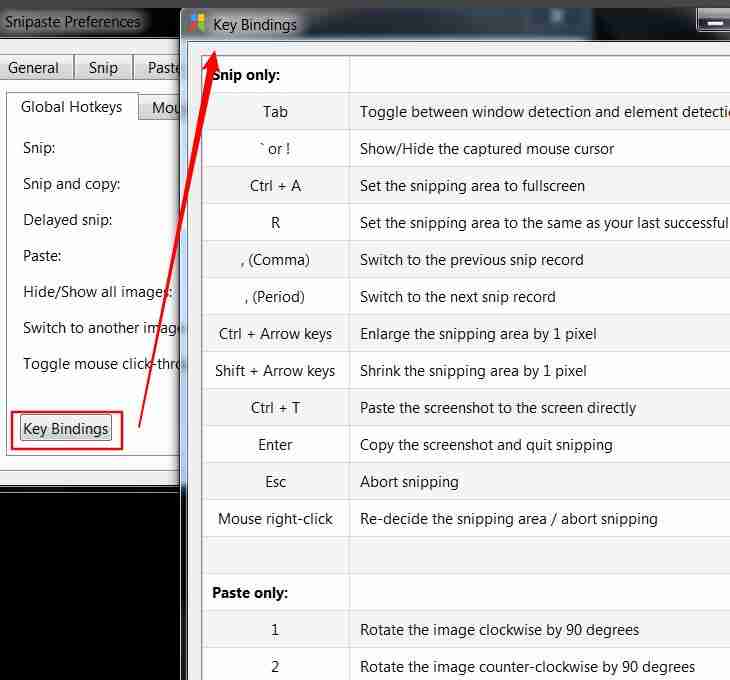Click the 'Delayed snip:' hotkey label
Viewport: 730px width, 680px height.
click(68, 220)
